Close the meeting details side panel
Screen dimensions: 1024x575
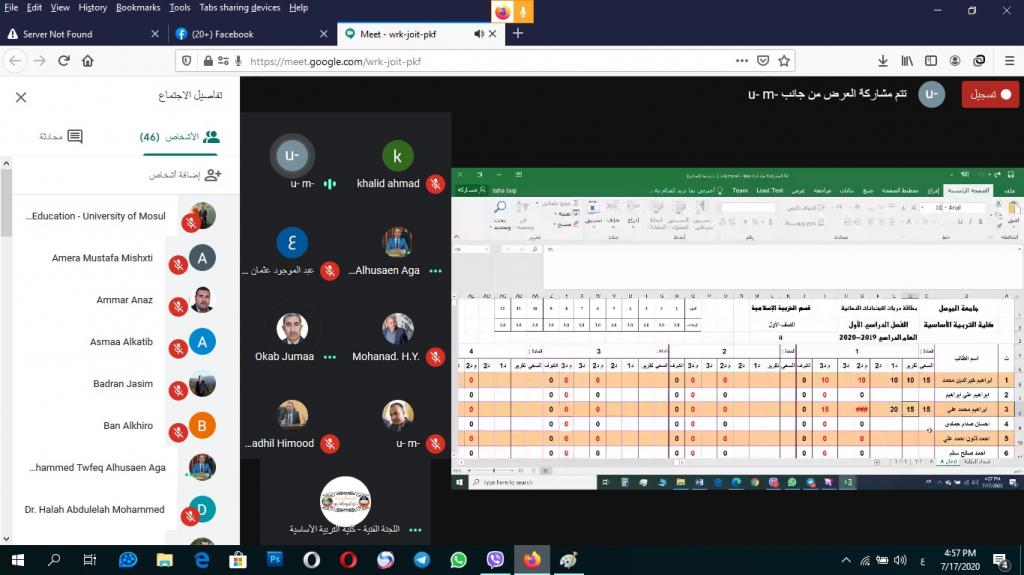[21, 97]
